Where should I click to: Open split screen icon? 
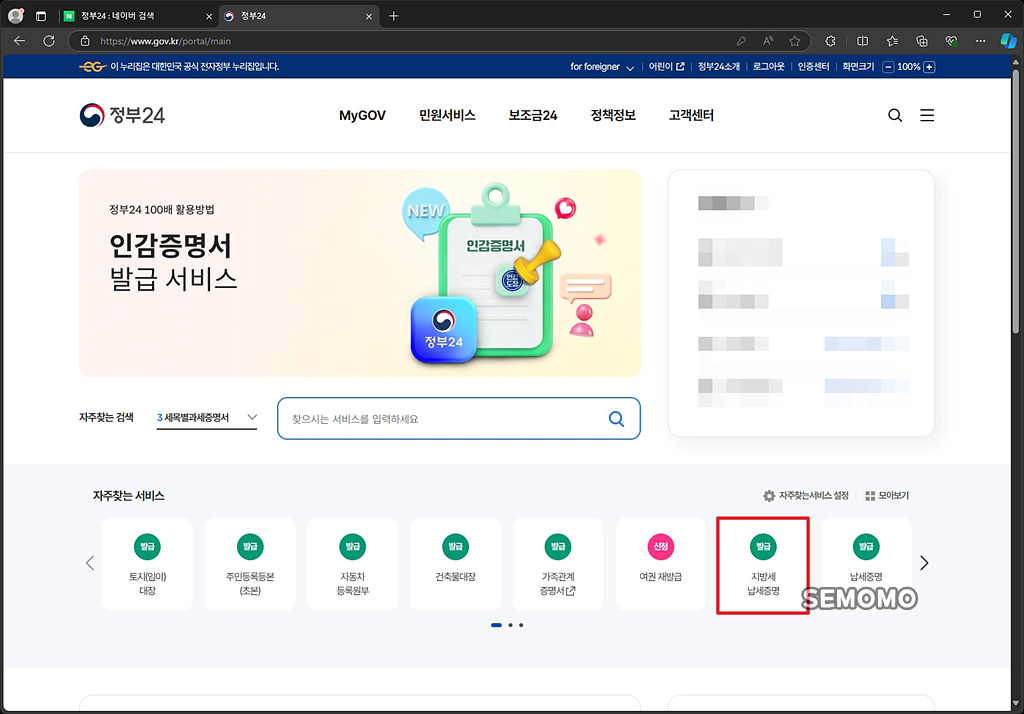tap(862, 41)
